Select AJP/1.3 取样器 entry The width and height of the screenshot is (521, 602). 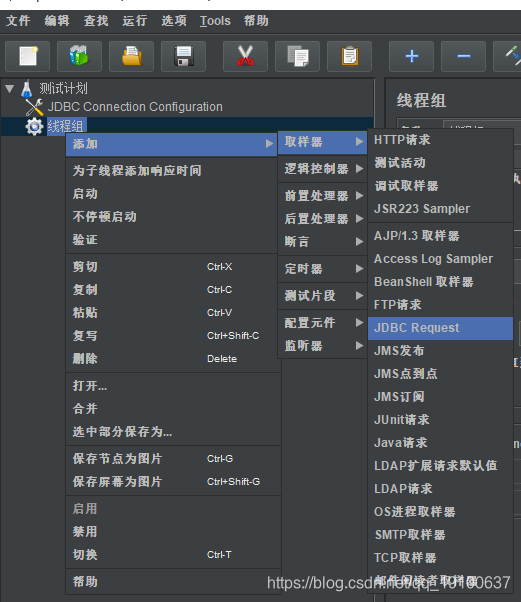tap(440, 236)
